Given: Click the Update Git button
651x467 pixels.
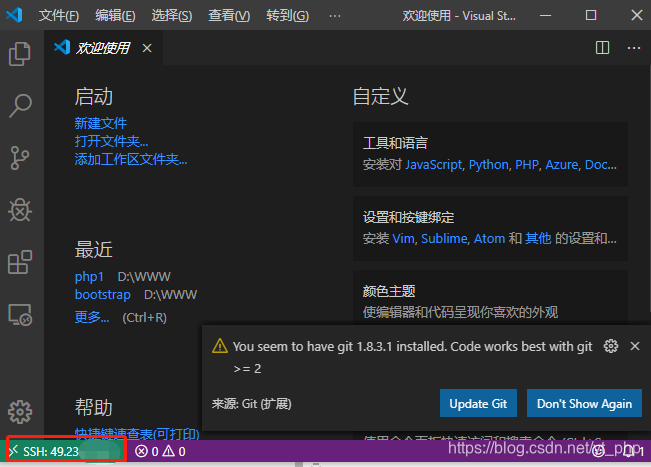Looking at the screenshot, I should pos(478,403).
